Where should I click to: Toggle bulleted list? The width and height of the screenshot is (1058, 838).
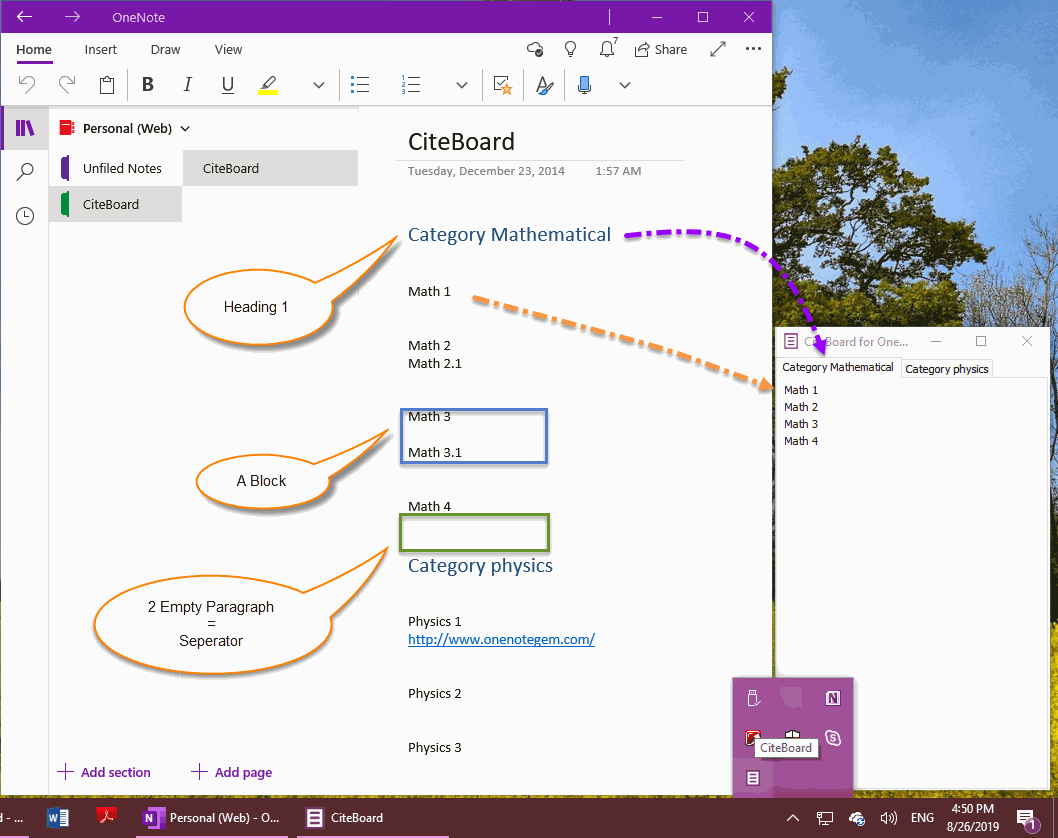tap(360, 84)
